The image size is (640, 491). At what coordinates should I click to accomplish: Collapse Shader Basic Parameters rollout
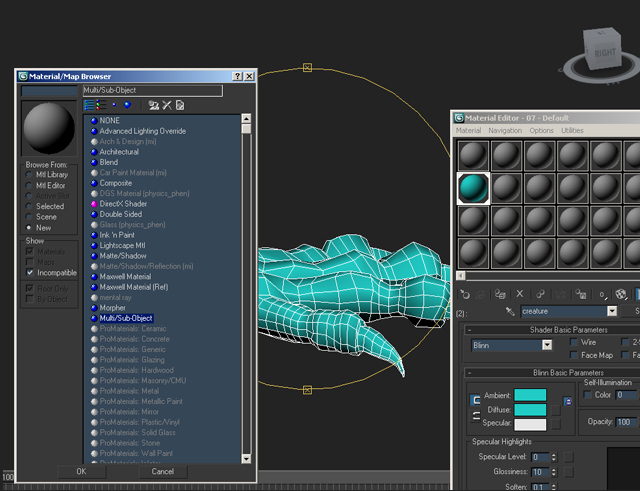tap(469, 330)
